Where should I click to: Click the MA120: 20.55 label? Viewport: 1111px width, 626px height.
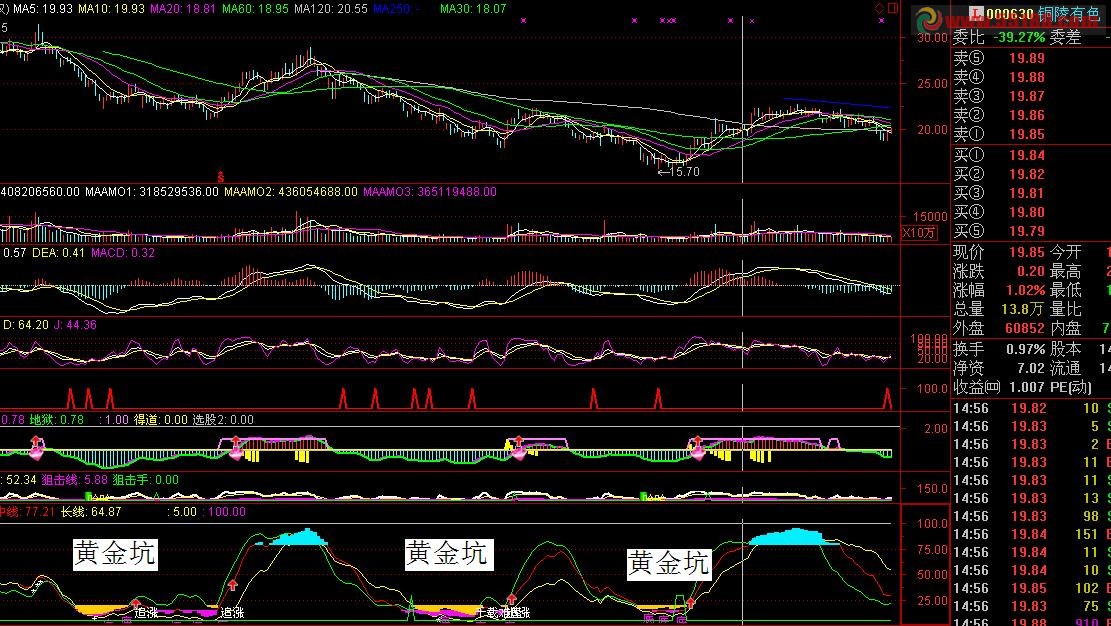click(331, 9)
